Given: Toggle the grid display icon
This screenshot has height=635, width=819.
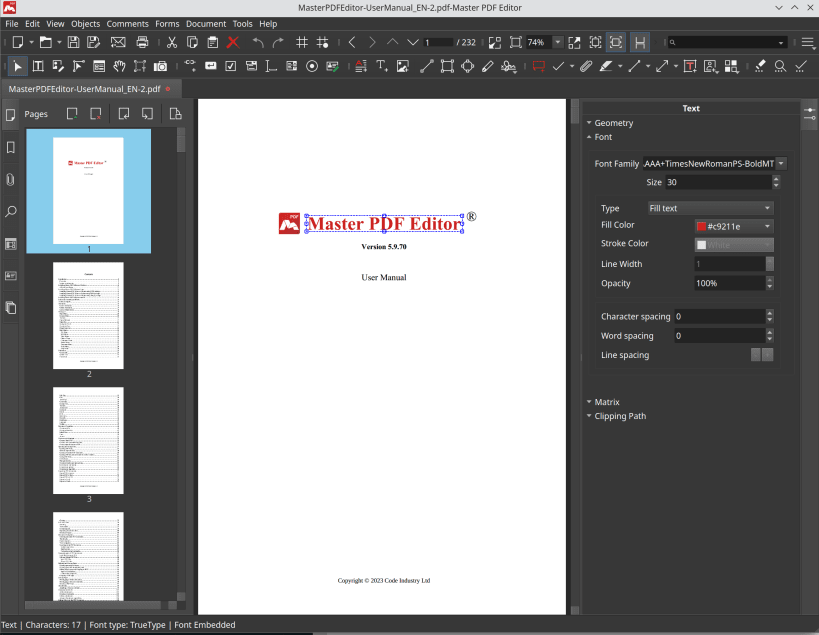Looking at the screenshot, I should pos(302,42).
